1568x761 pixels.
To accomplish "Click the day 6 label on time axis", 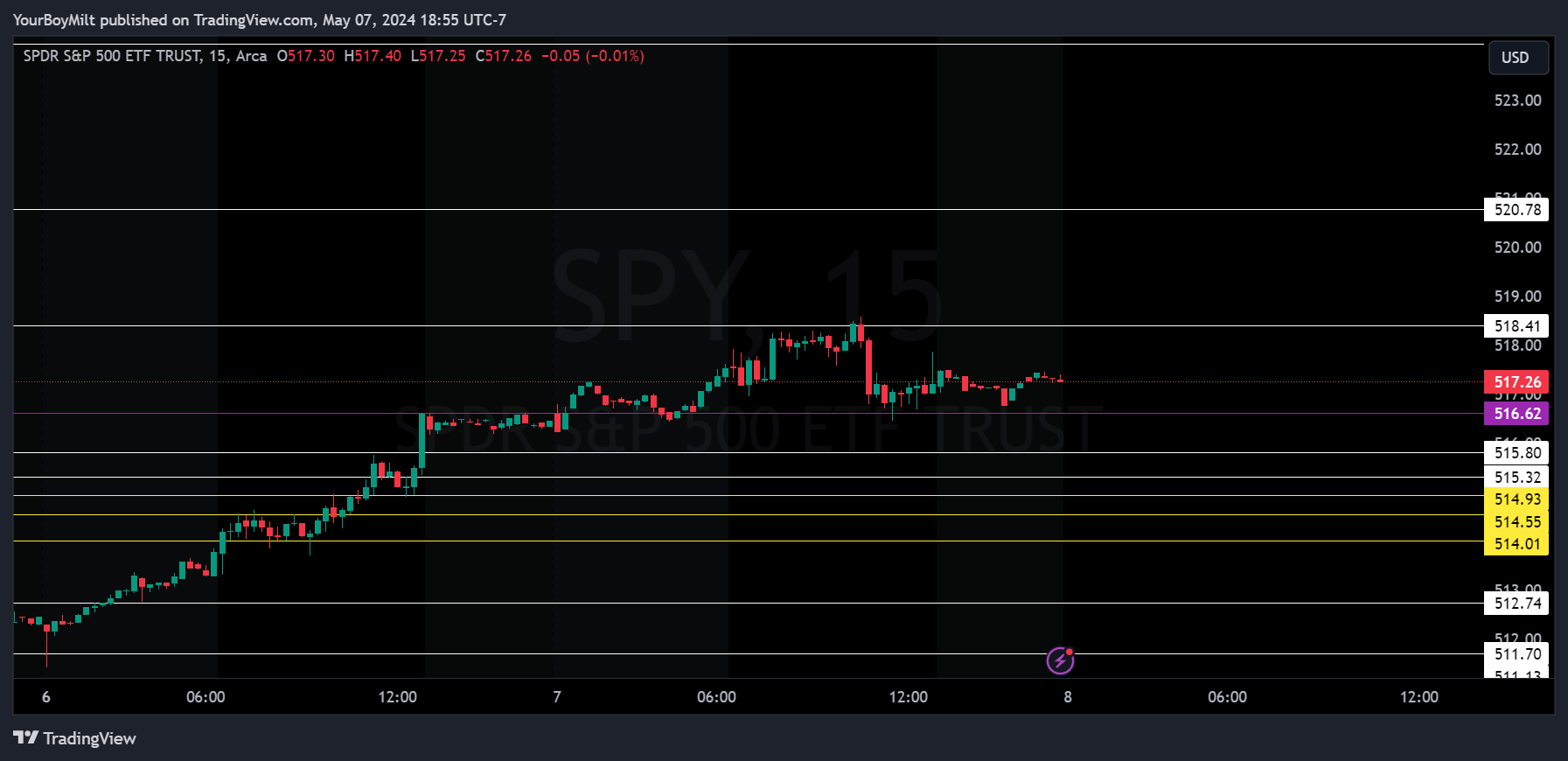I will click(x=46, y=697).
